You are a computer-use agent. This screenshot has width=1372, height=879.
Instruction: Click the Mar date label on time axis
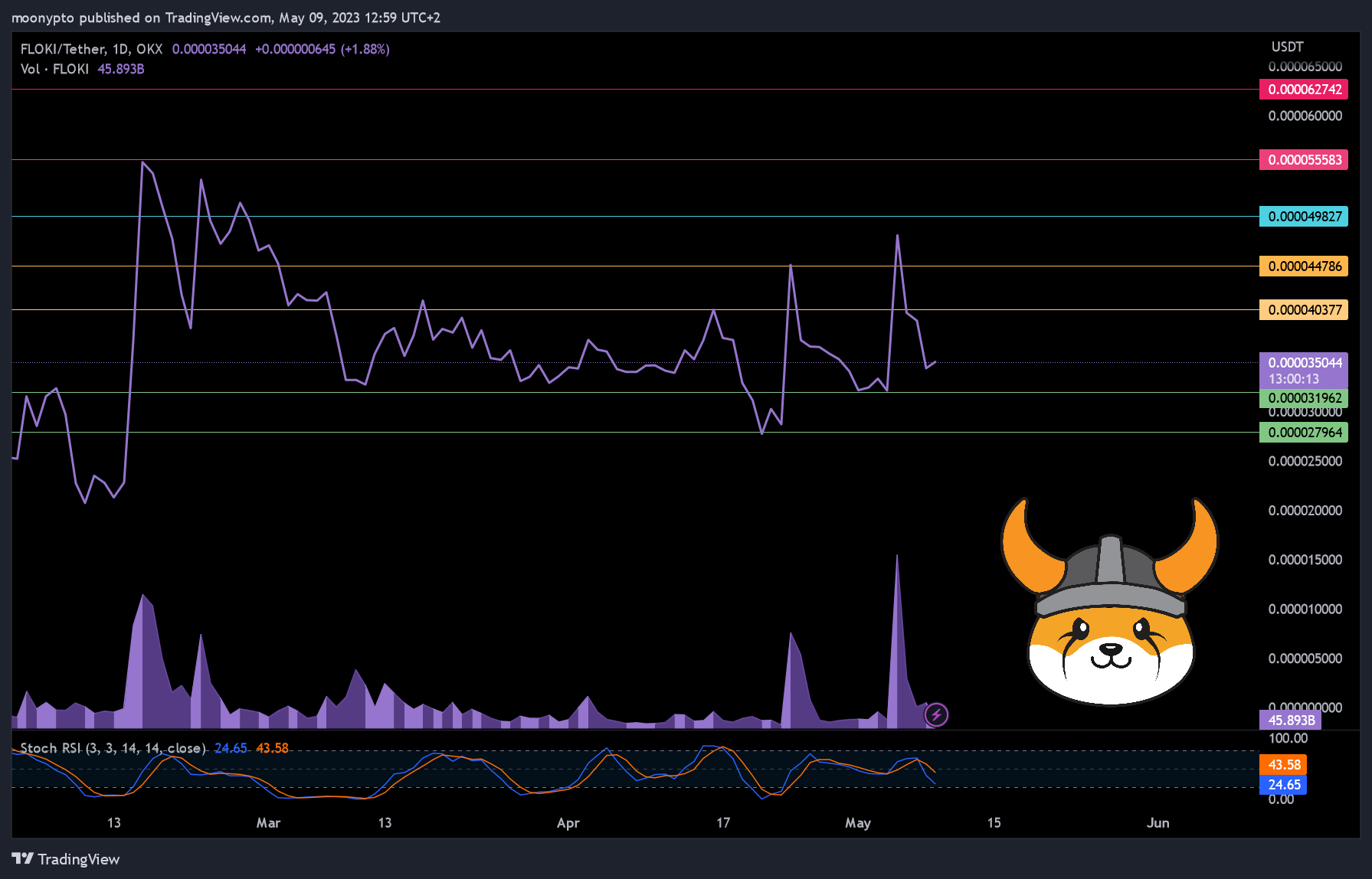coord(268,823)
